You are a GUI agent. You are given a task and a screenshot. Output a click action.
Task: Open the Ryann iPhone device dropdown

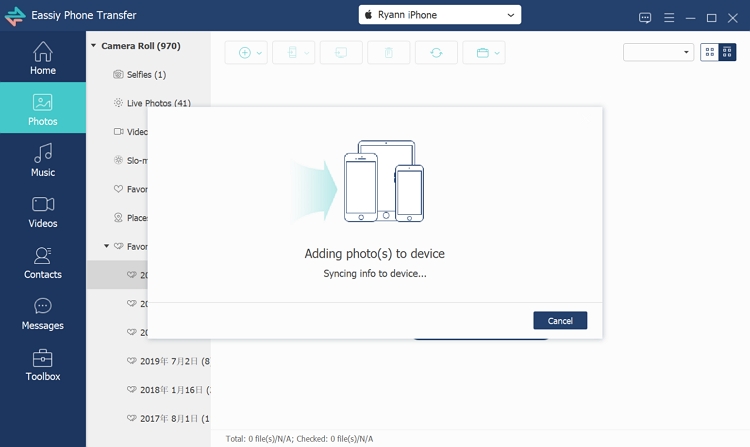pos(440,15)
